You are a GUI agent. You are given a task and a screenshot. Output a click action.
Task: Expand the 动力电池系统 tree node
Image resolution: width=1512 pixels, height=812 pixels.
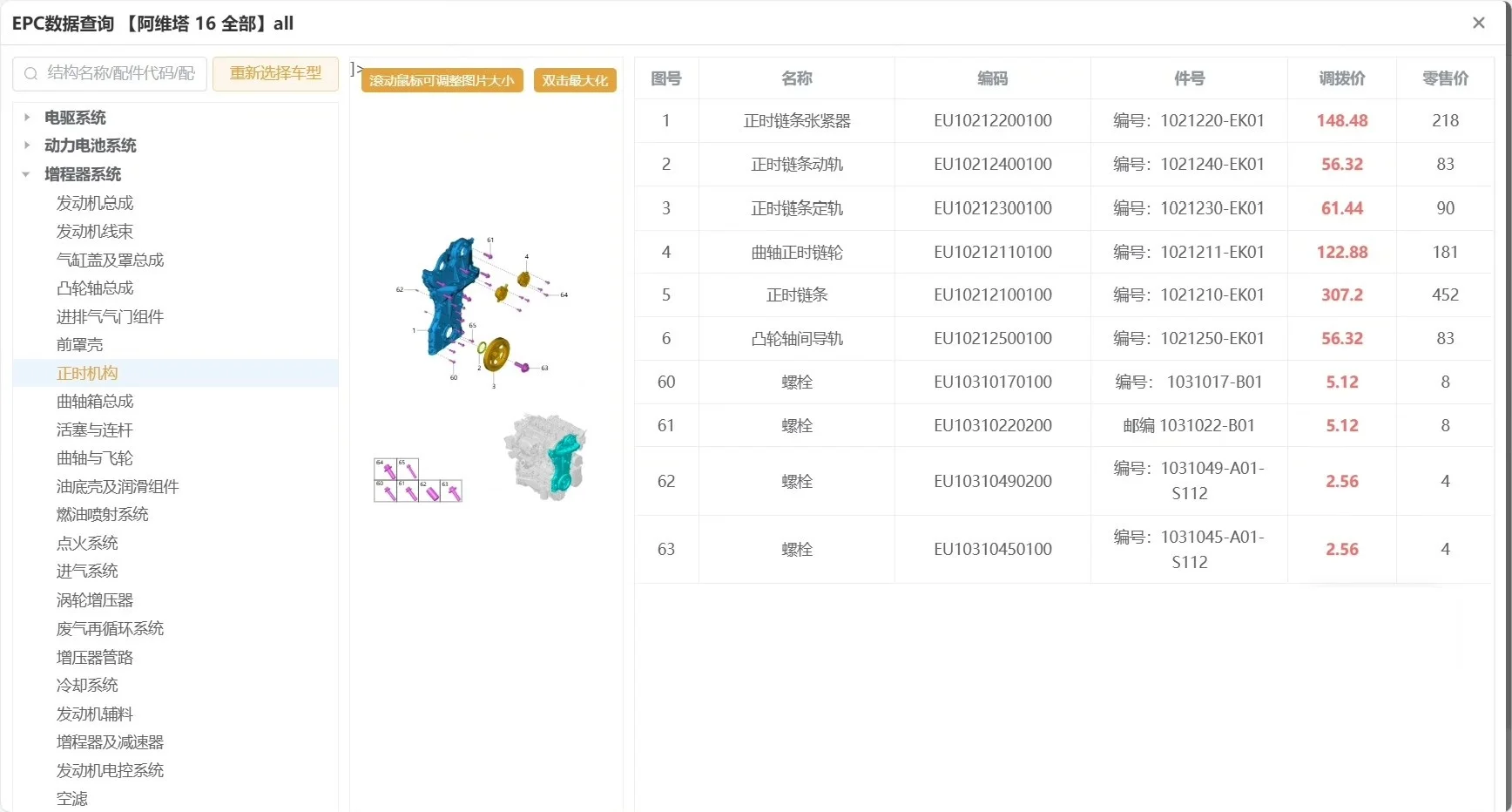[x=27, y=145]
